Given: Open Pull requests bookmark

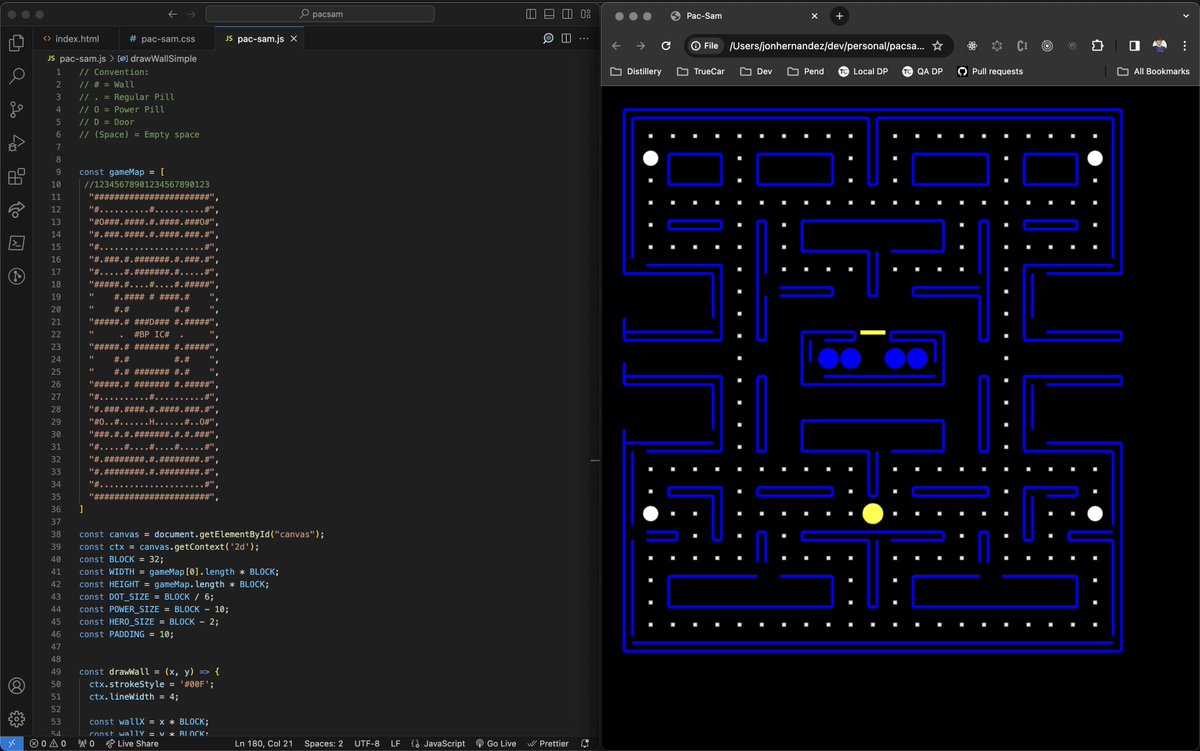Looking at the screenshot, I should [990, 72].
